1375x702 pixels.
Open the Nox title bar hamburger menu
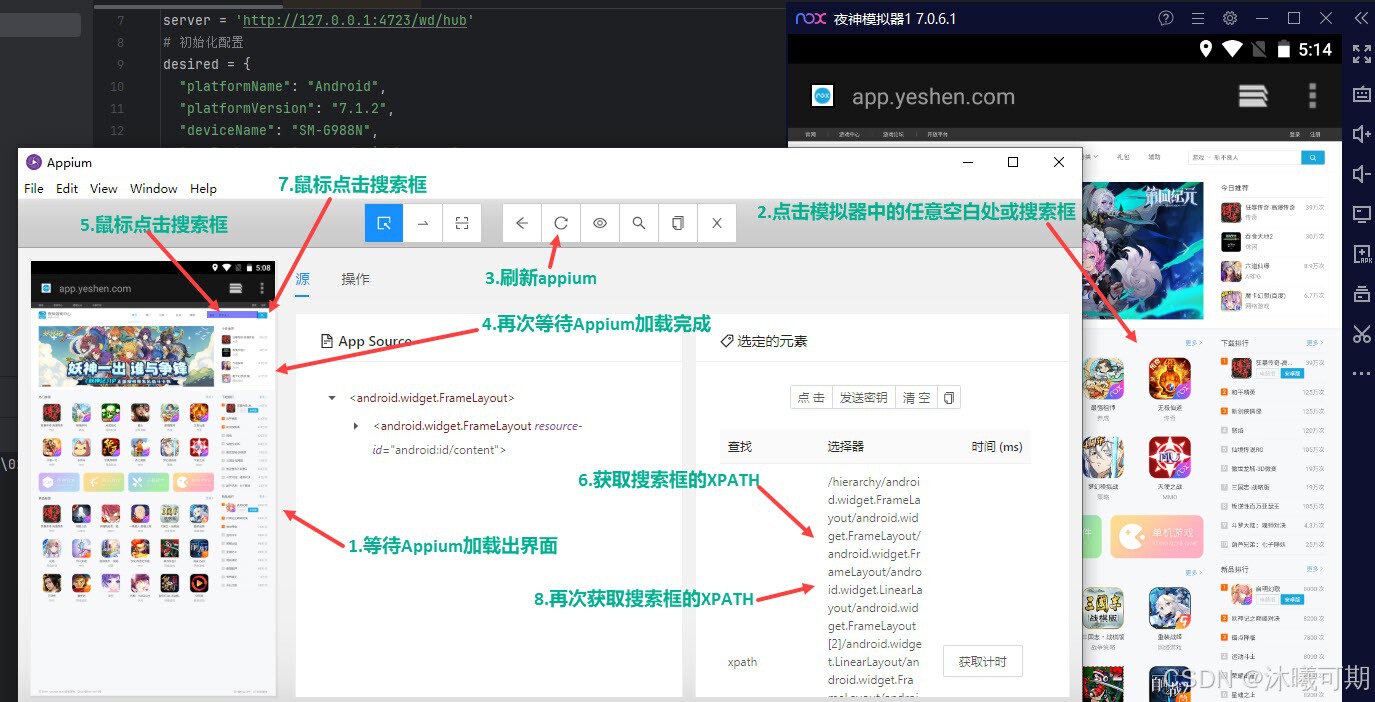[x=1198, y=18]
